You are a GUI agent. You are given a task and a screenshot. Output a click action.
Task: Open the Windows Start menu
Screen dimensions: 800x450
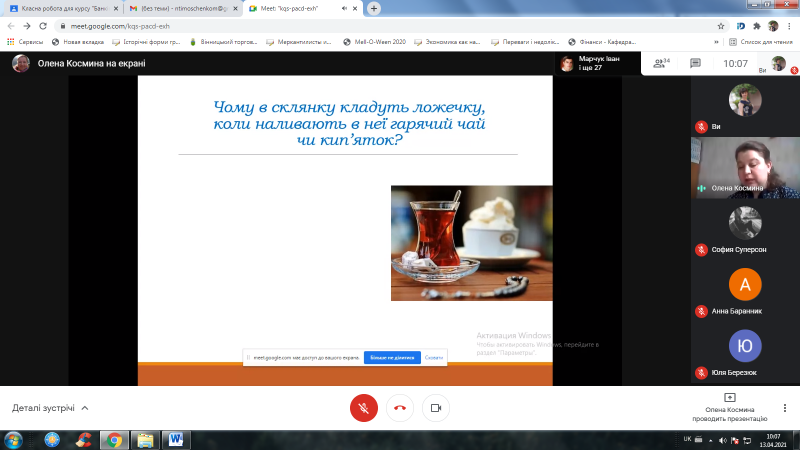click(13, 440)
